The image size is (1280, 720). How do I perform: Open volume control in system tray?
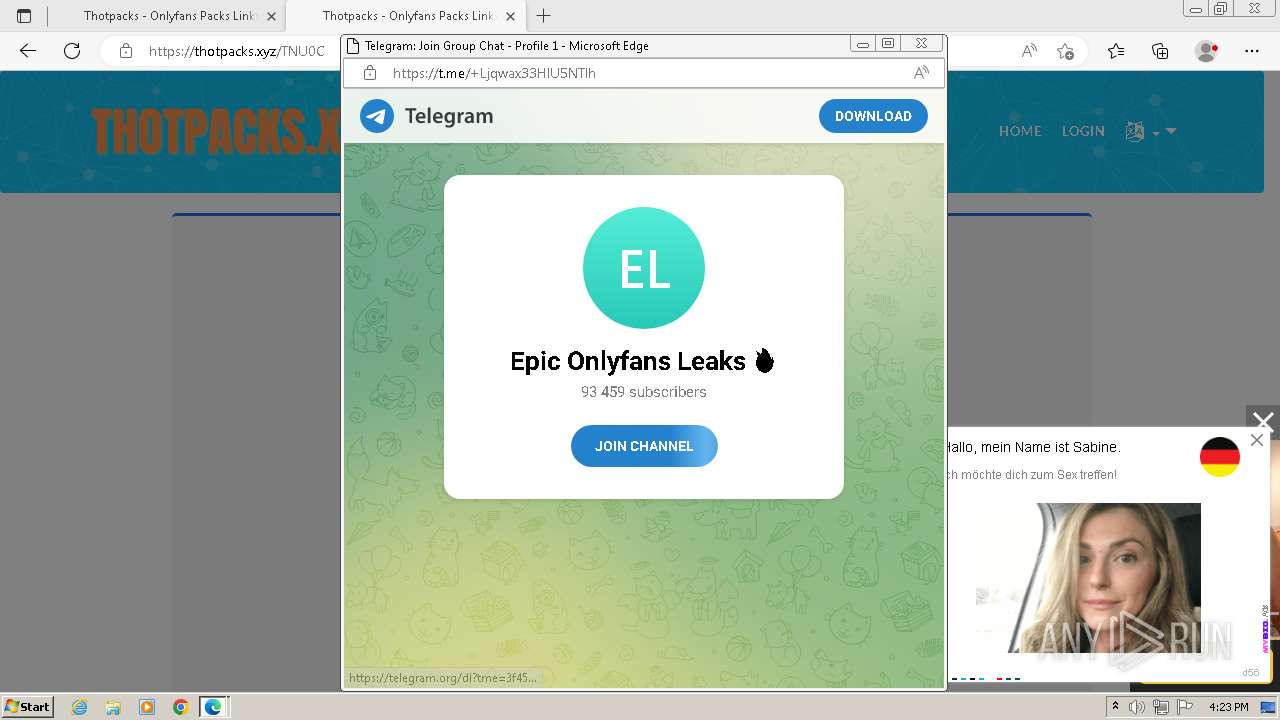coord(1137,707)
